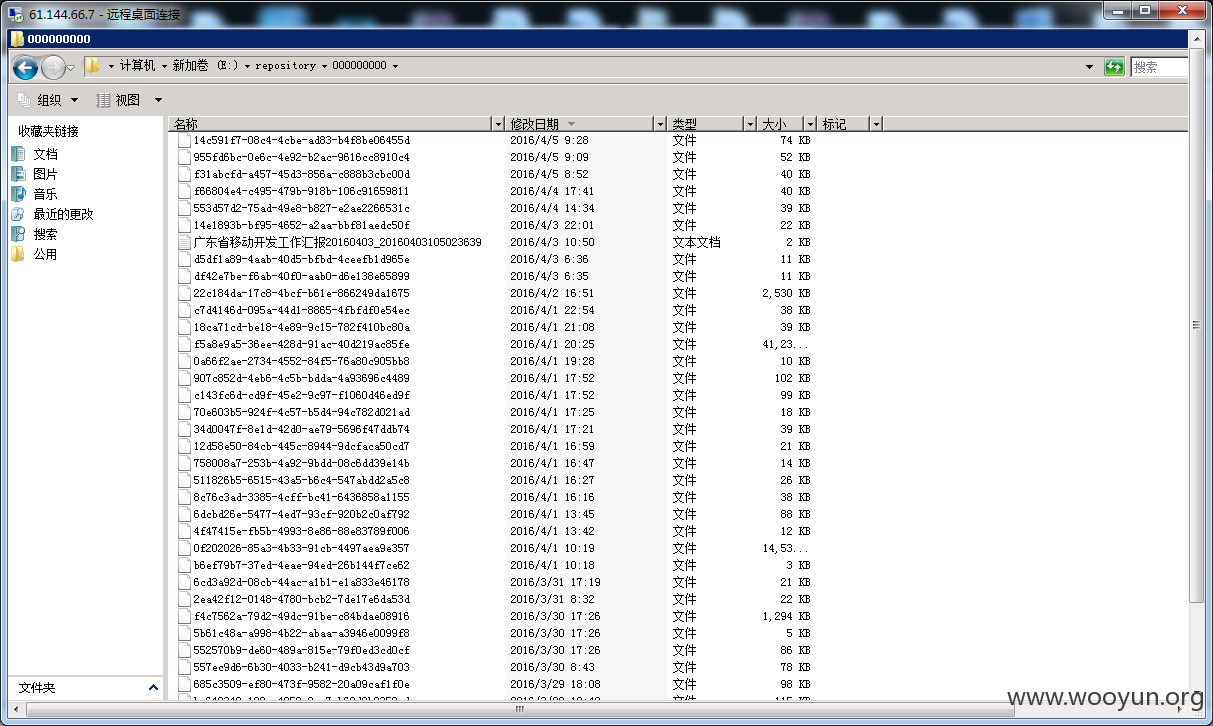Select the file icon of f5a8e9a5-36ee-428d-91ac-40d219ac85fe
The width and height of the screenshot is (1213, 726).
183,344
